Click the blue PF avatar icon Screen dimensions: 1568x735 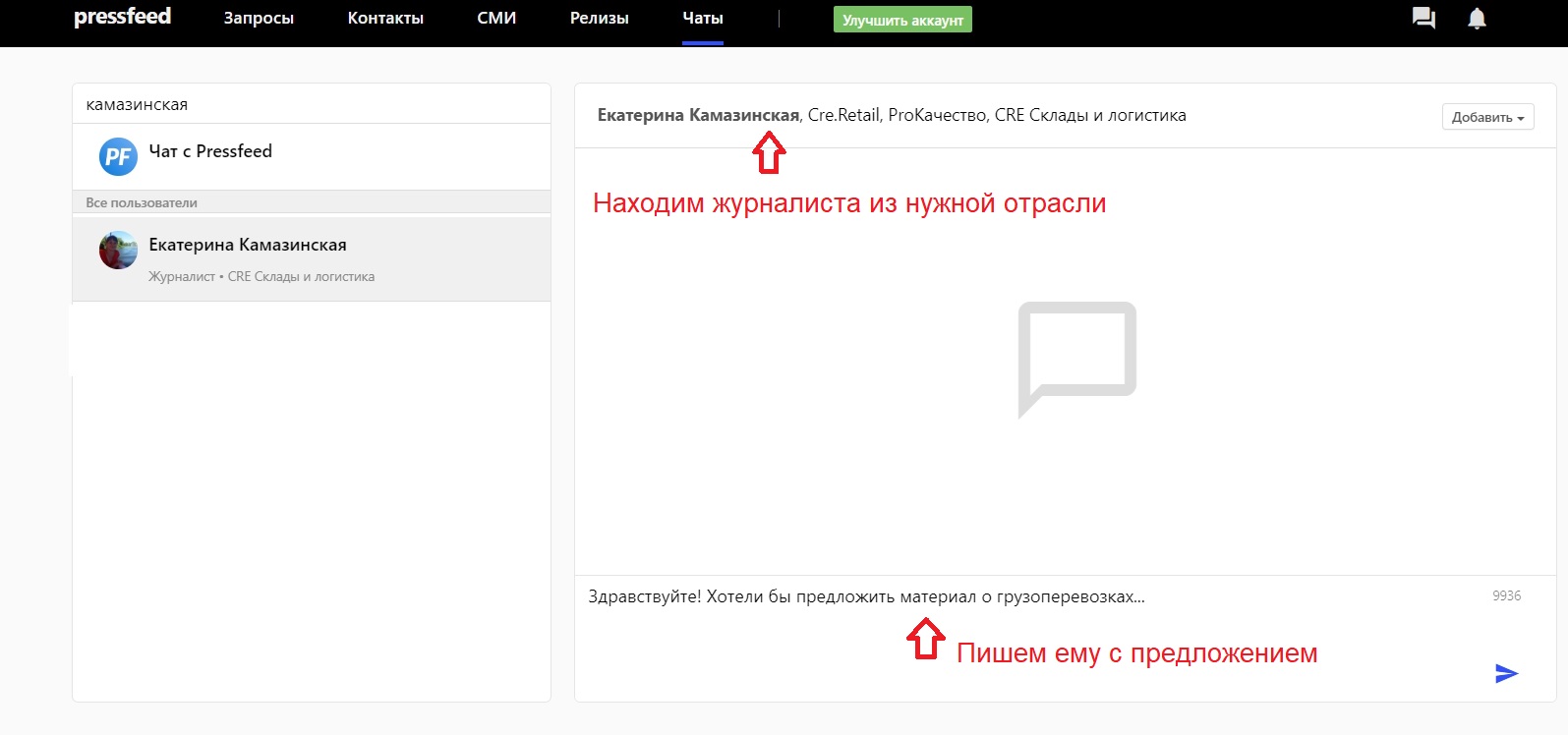(x=118, y=156)
